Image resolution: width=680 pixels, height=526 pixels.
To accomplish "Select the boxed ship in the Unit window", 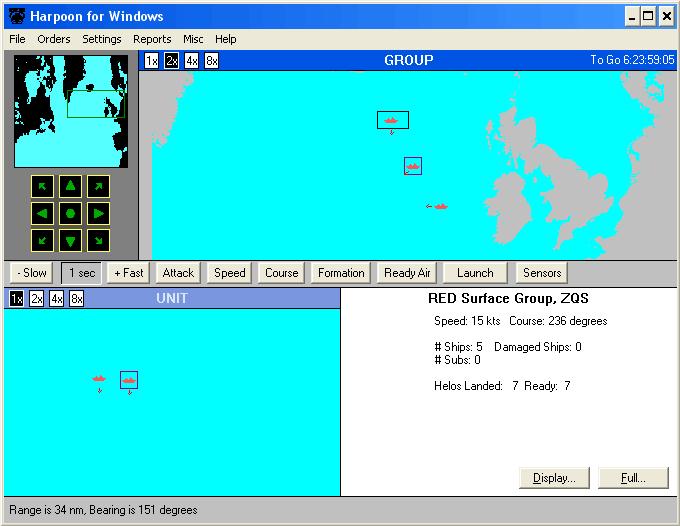I will coord(129,380).
